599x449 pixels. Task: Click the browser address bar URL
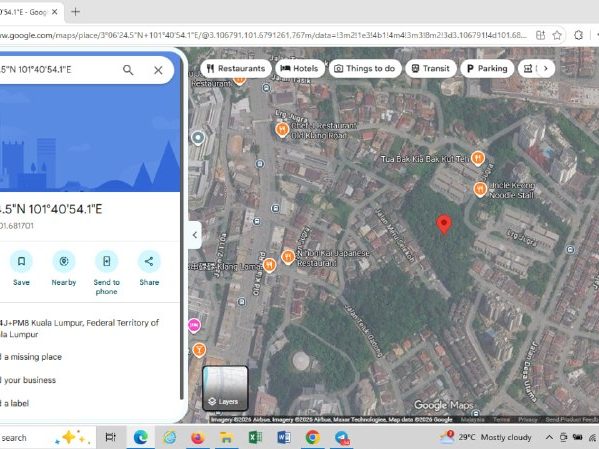pyautogui.click(x=264, y=36)
